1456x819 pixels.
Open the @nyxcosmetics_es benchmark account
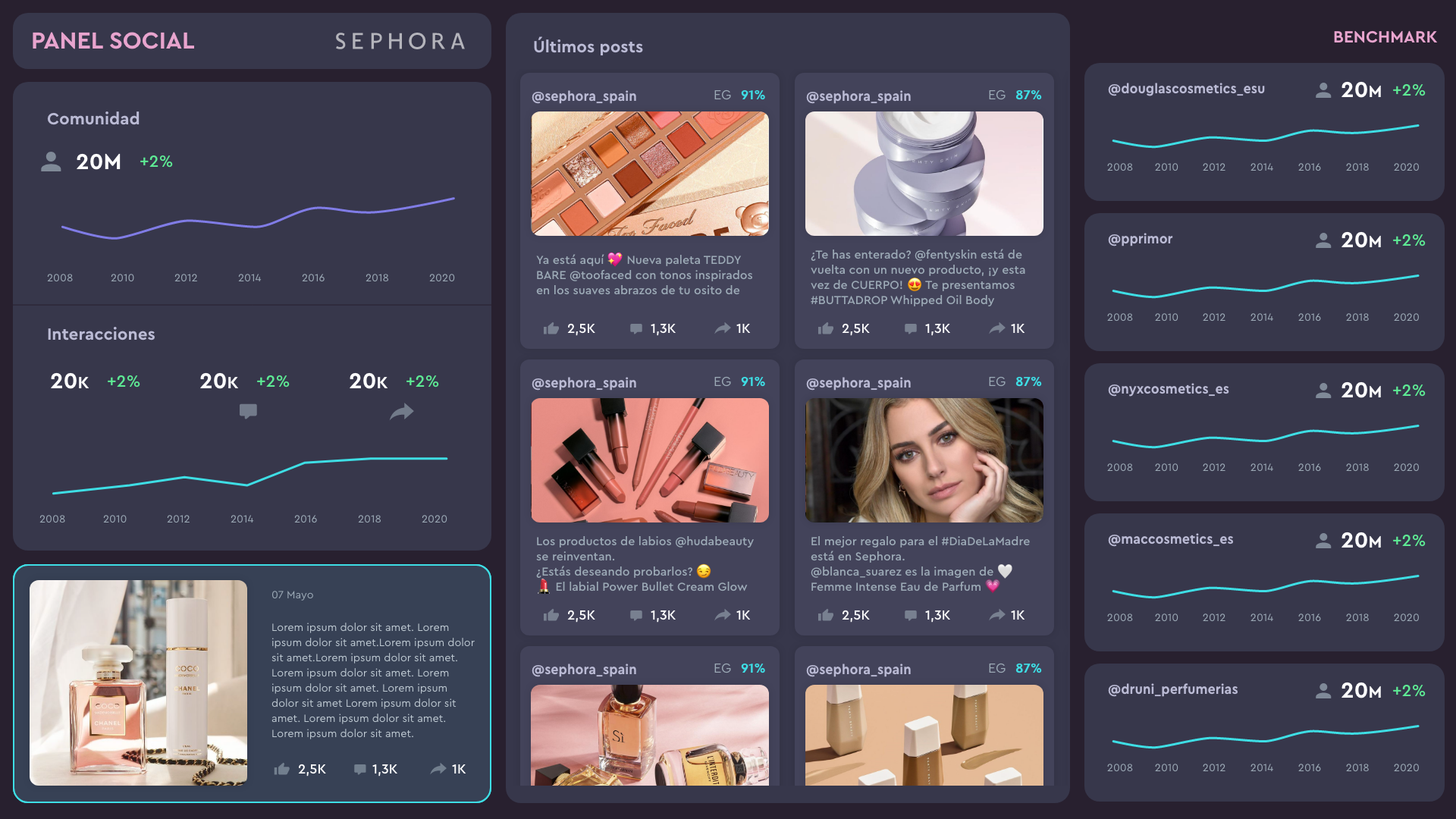pyautogui.click(x=1168, y=389)
